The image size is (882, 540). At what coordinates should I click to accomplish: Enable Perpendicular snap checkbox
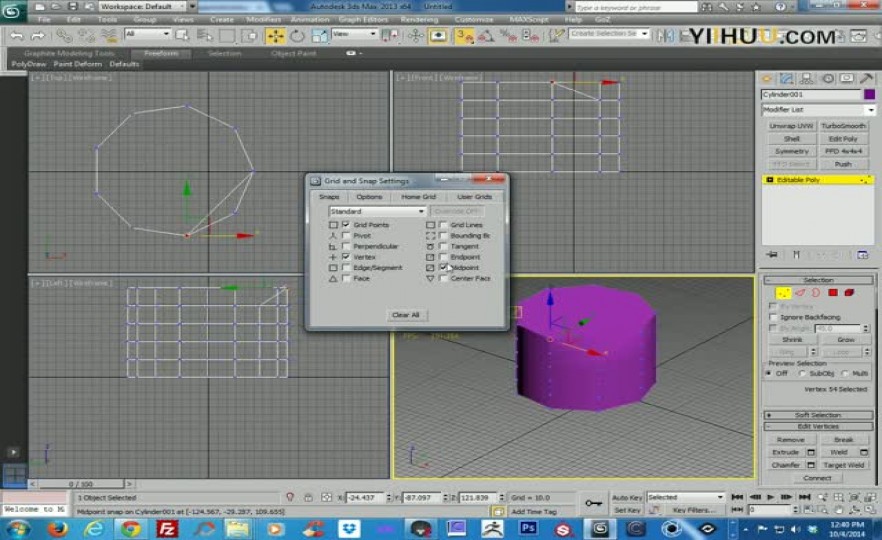[346, 246]
